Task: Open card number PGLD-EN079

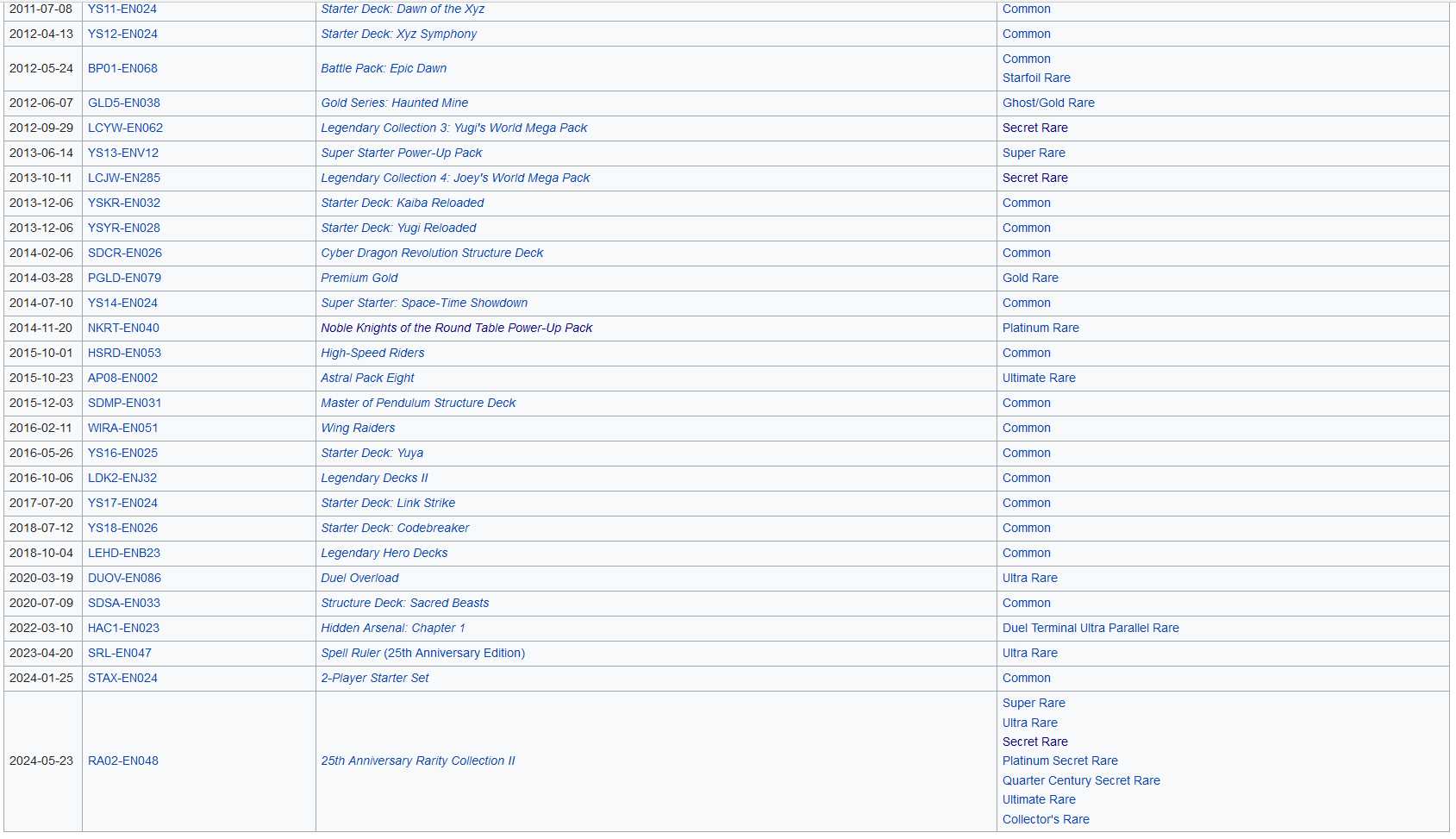Action: [124, 278]
